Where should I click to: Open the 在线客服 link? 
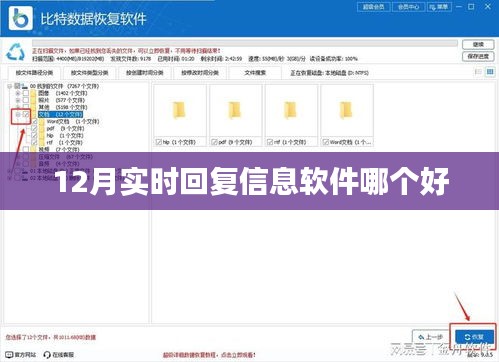[x=59, y=355]
